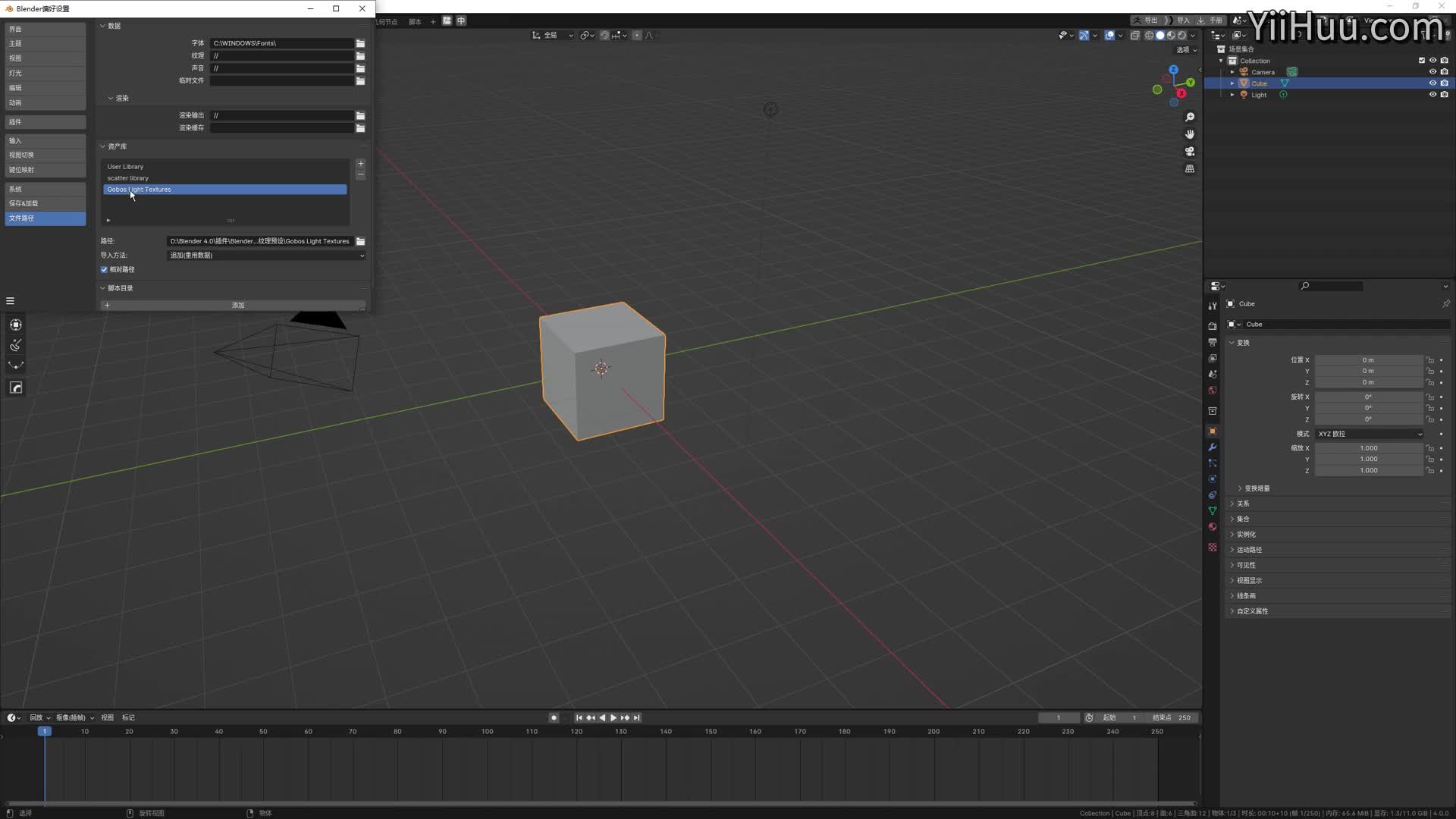Screen dimensions: 1456x819
Task: Open folder browser for the fonts path
Action: 361,43
